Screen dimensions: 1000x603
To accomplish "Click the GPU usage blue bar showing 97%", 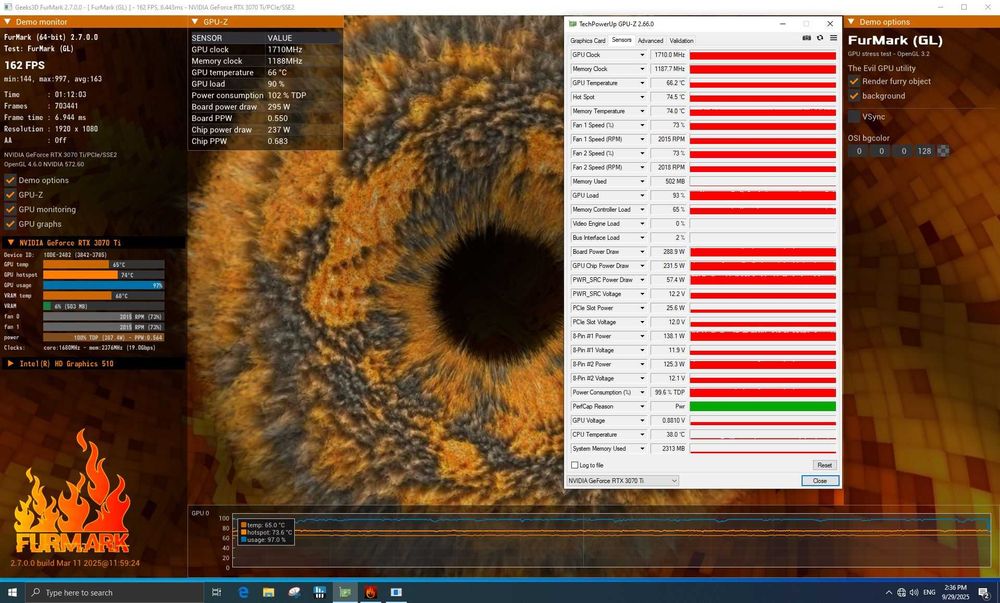I will [104, 286].
